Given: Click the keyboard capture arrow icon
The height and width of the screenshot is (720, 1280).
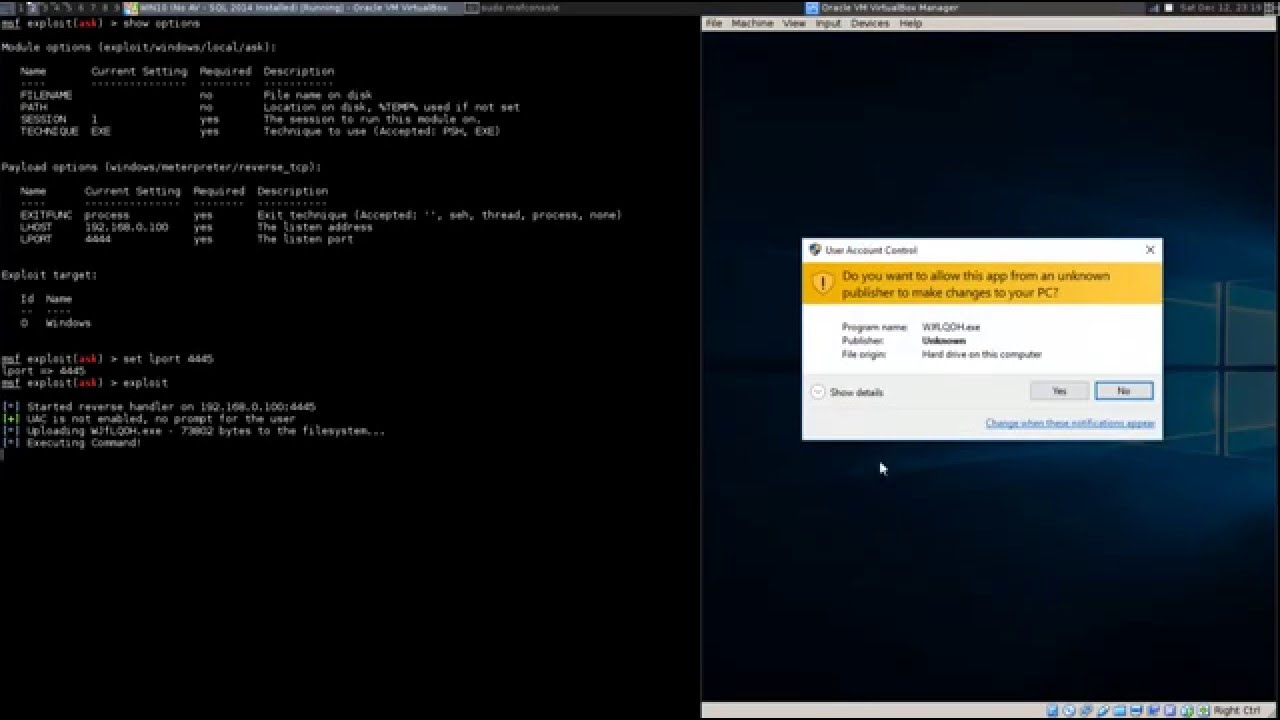Looking at the screenshot, I should point(1203,710).
